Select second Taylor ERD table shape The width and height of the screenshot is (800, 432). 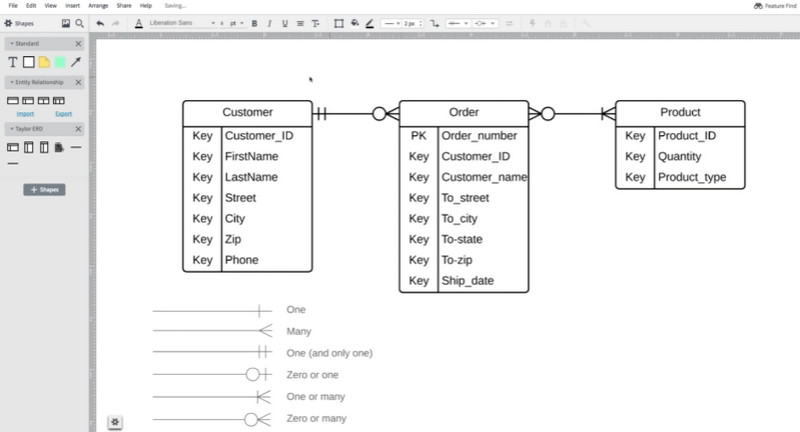pyautogui.click(x=29, y=148)
